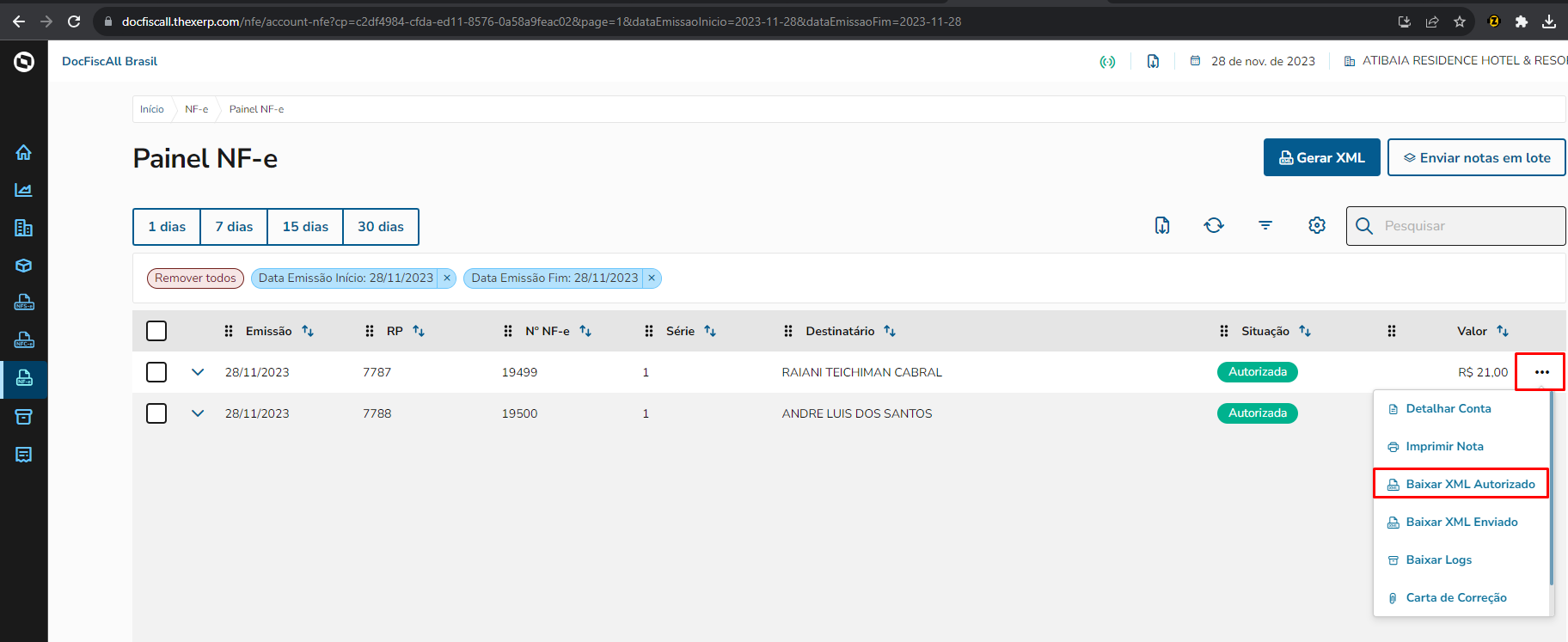This screenshot has height=642, width=1568.
Task: Open the 28 de nov. de 2023 date picker
Action: [1253, 61]
